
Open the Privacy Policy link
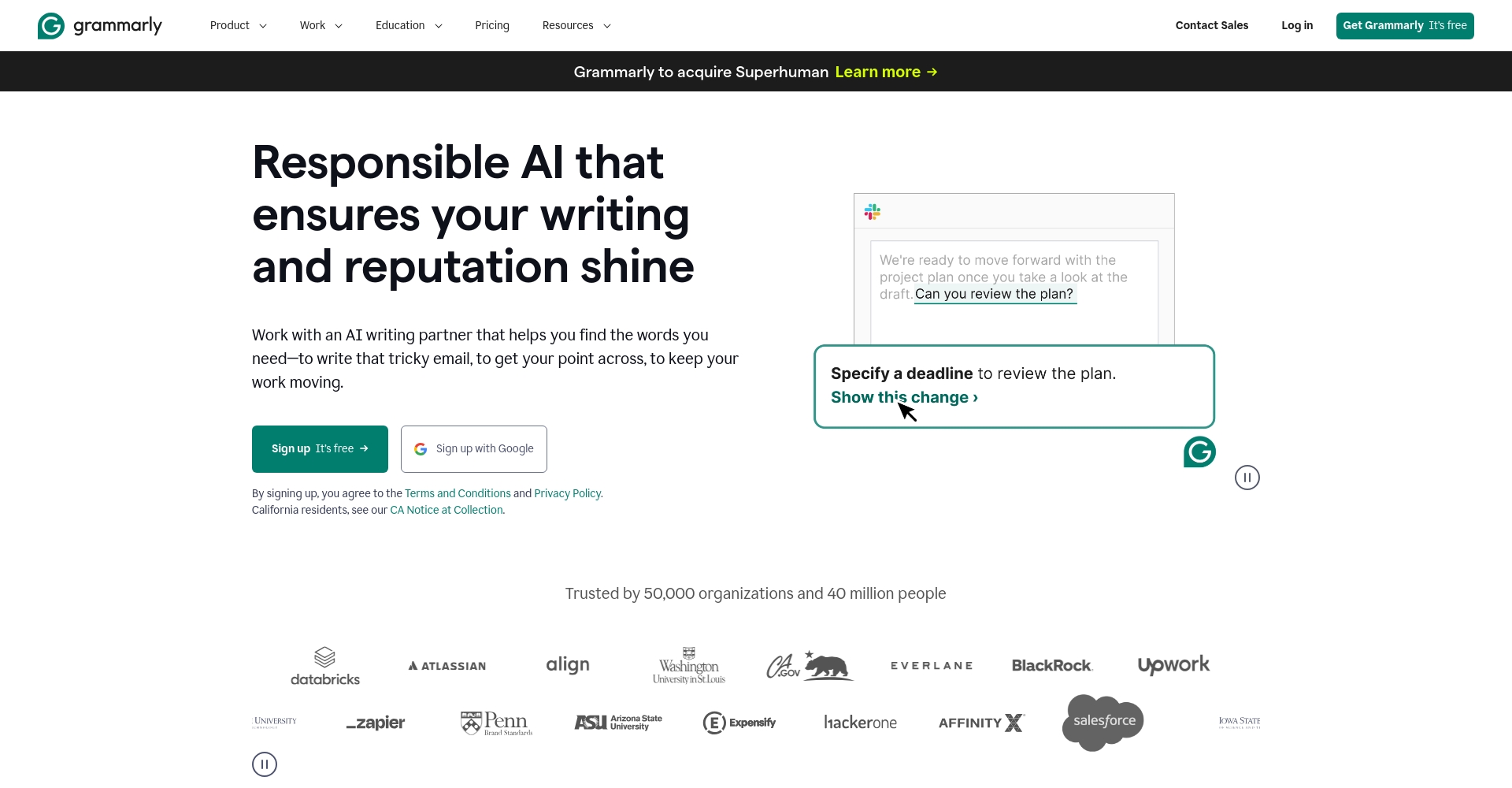point(567,493)
